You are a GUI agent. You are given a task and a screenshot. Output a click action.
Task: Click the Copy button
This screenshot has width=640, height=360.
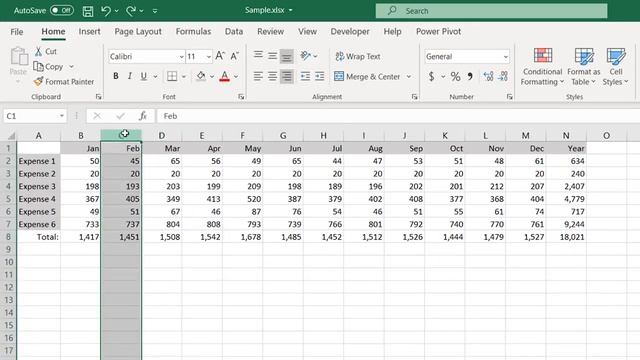coord(49,67)
